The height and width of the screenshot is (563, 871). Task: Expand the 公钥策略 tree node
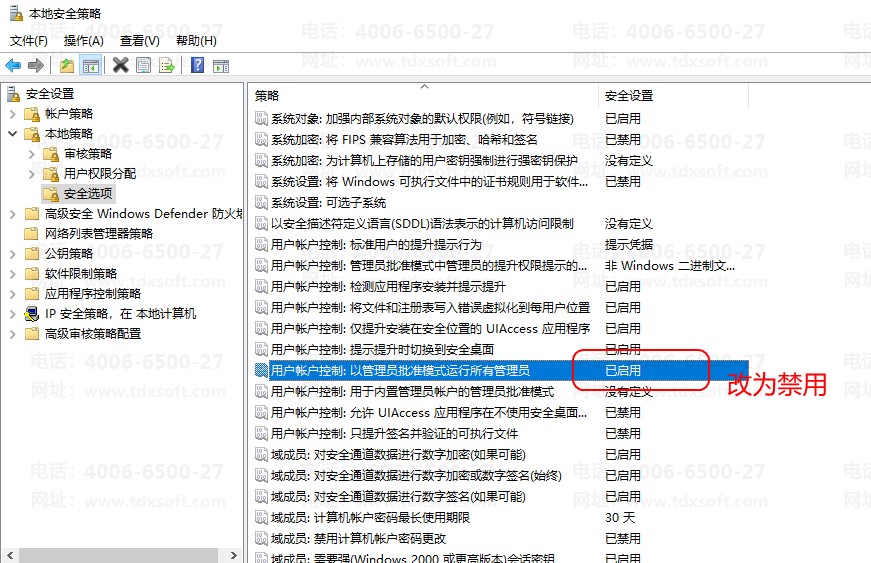(x=12, y=254)
